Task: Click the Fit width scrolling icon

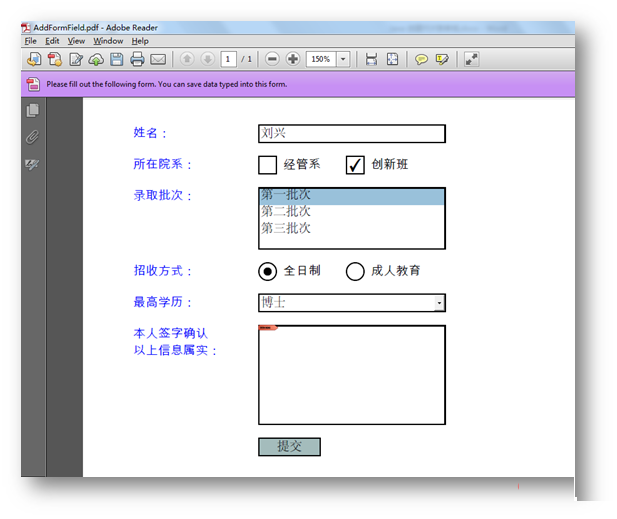Action: (x=371, y=59)
